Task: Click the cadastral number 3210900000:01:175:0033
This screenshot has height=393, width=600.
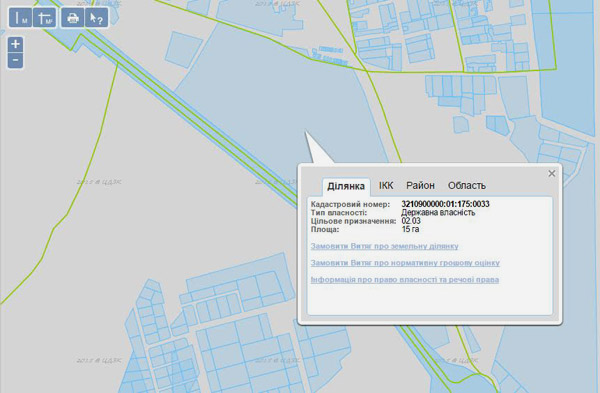Action: 445,204
